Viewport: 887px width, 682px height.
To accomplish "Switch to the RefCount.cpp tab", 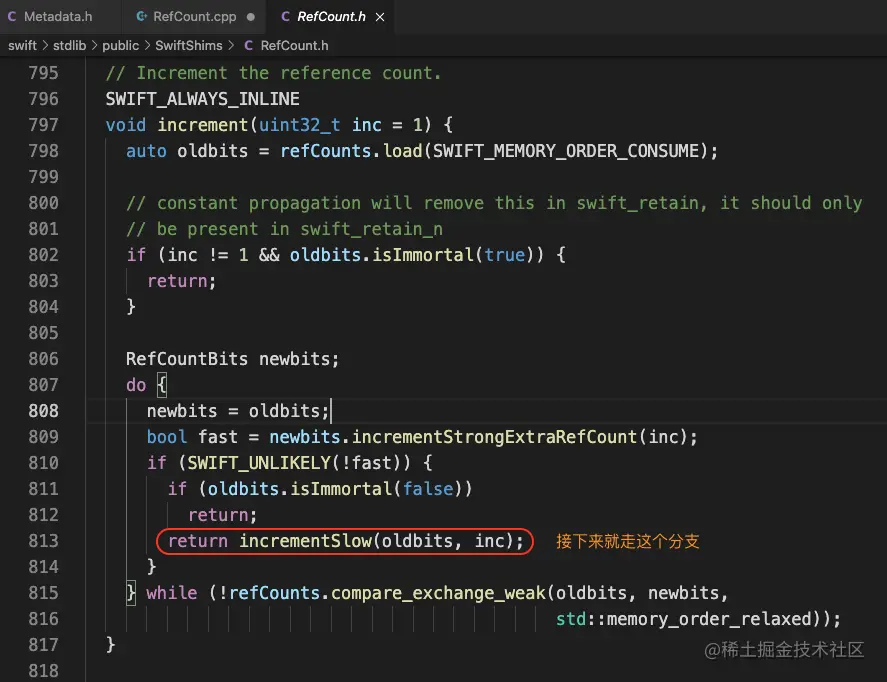I will [x=195, y=16].
